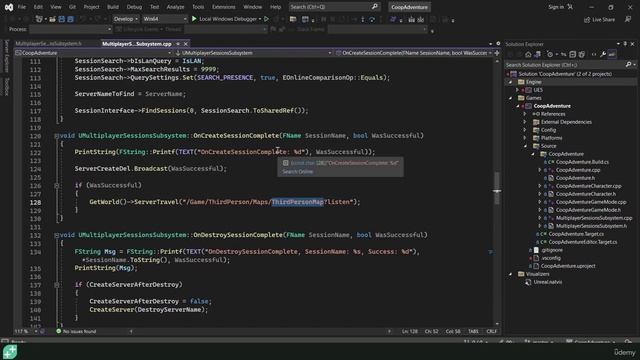Click the main toolbar folder view icon
The width and height of the screenshot is (640, 360).
tap(293, 19)
